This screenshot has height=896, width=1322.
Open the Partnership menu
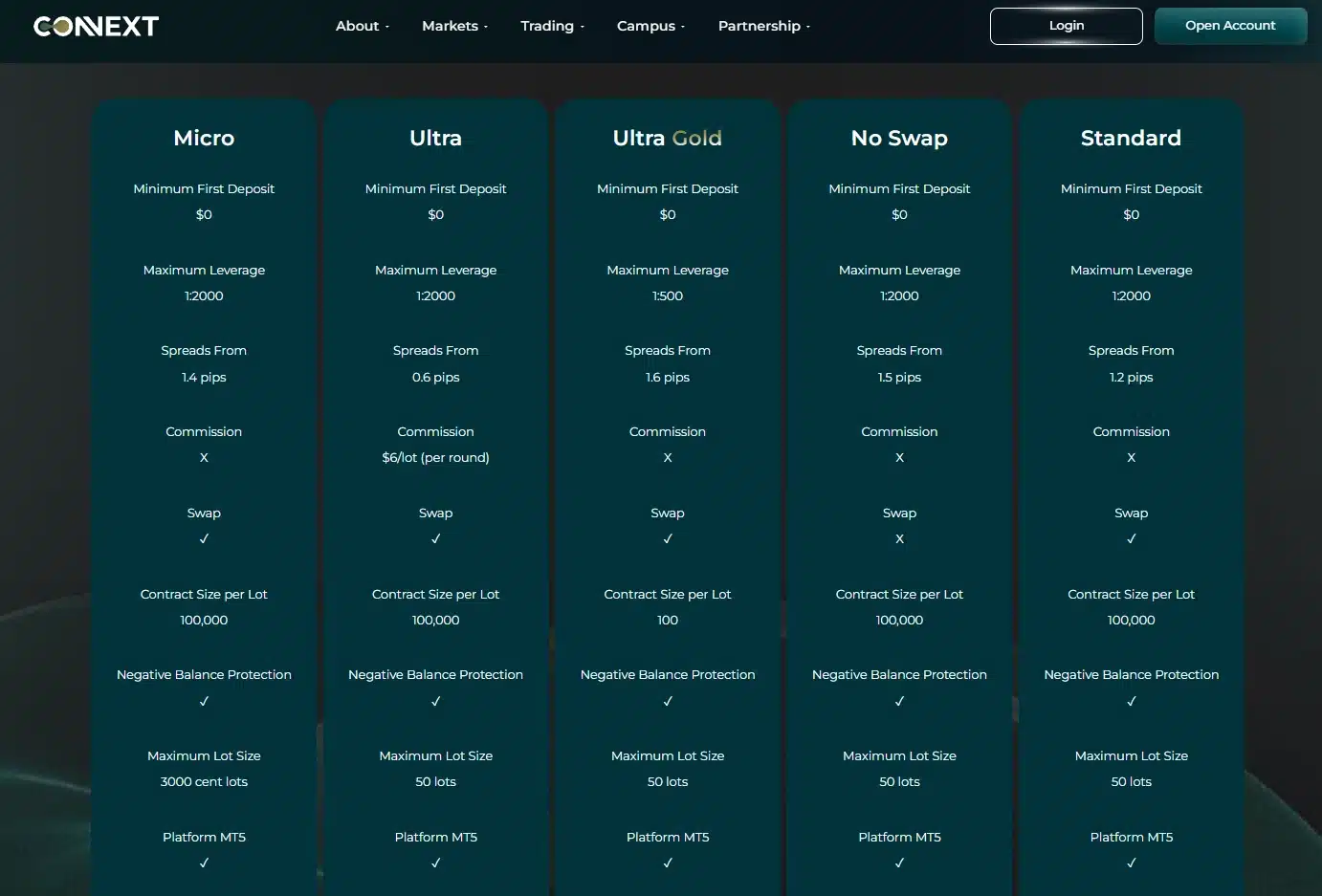tap(763, 27)
